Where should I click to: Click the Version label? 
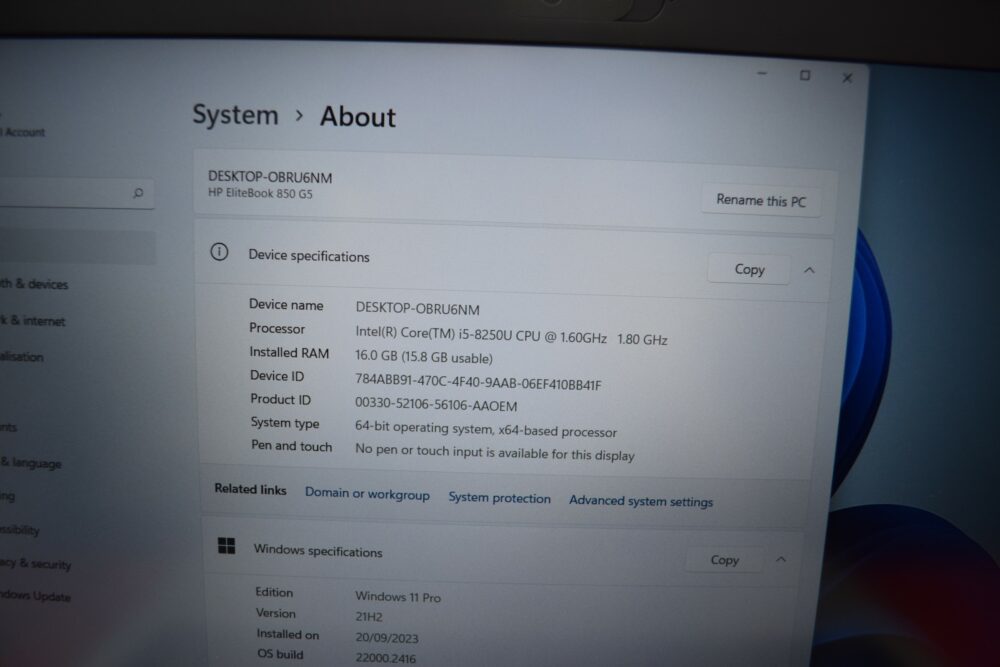(x=276, y=613)
